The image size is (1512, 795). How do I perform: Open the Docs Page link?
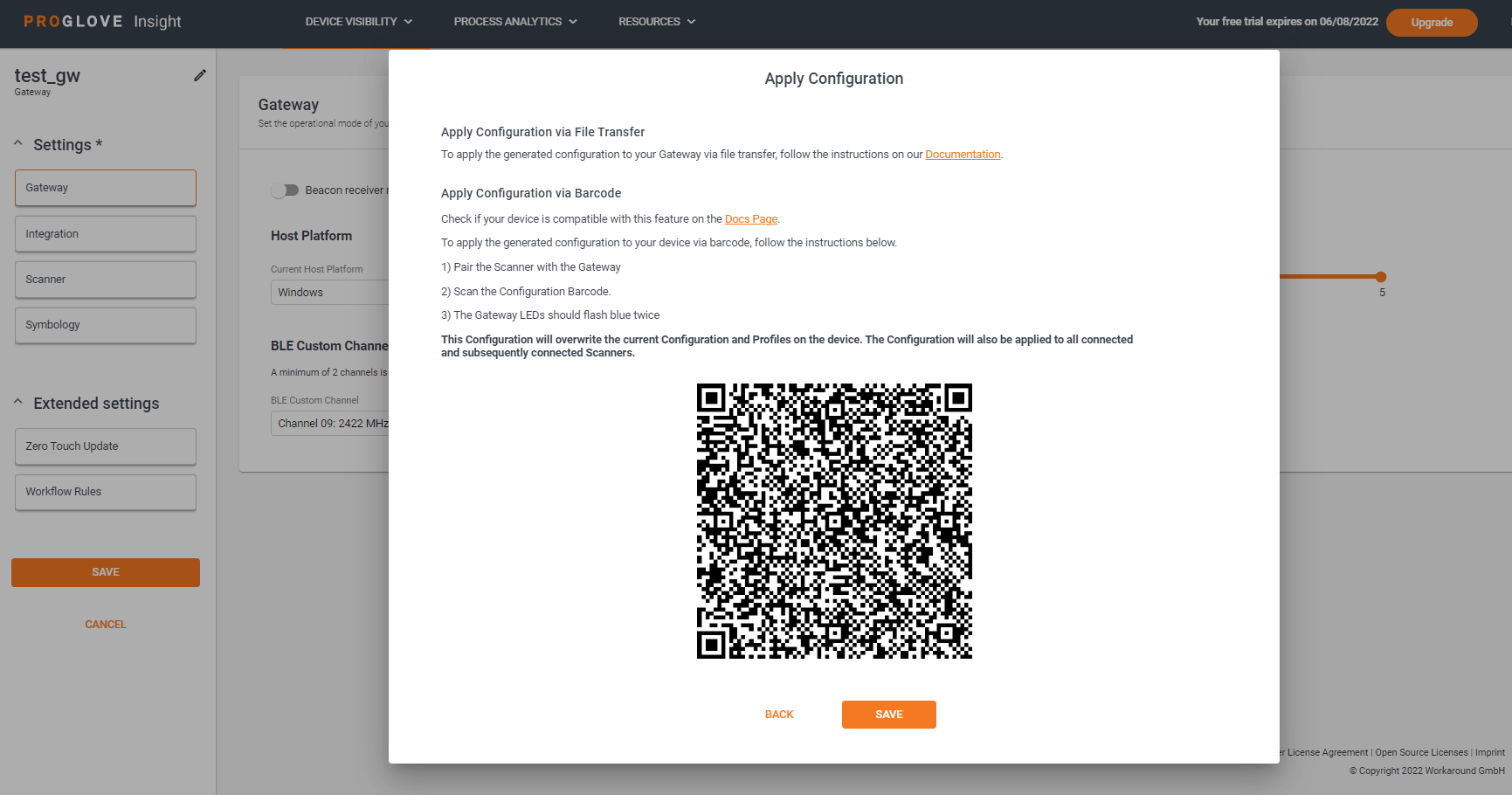(x=751, y=219)
